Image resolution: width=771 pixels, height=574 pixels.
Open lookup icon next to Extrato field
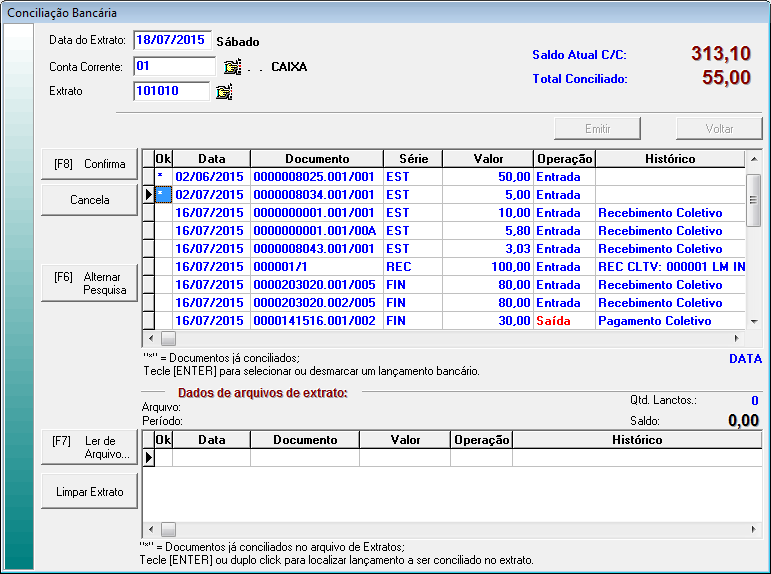(x=224, y=91)
